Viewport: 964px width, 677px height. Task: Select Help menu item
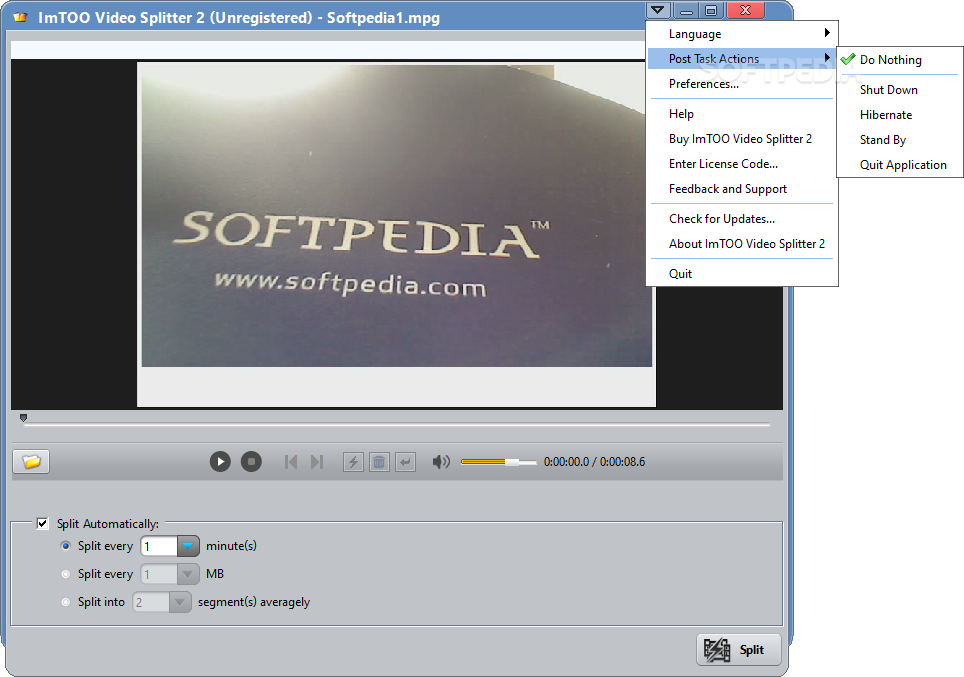tap(741, 114)
